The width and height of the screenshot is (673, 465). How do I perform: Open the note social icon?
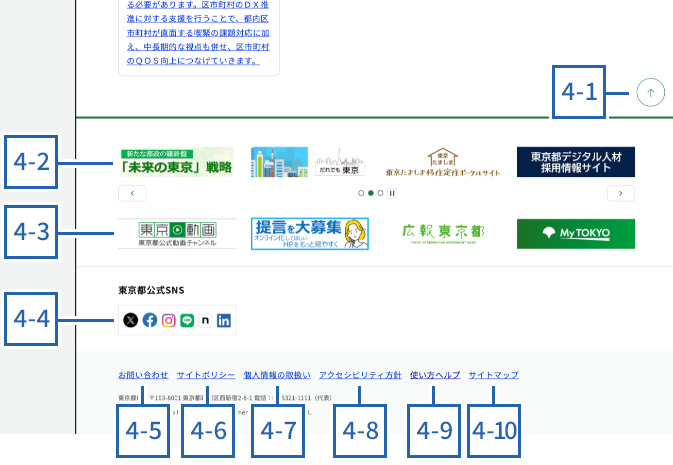tap(206, 320)
